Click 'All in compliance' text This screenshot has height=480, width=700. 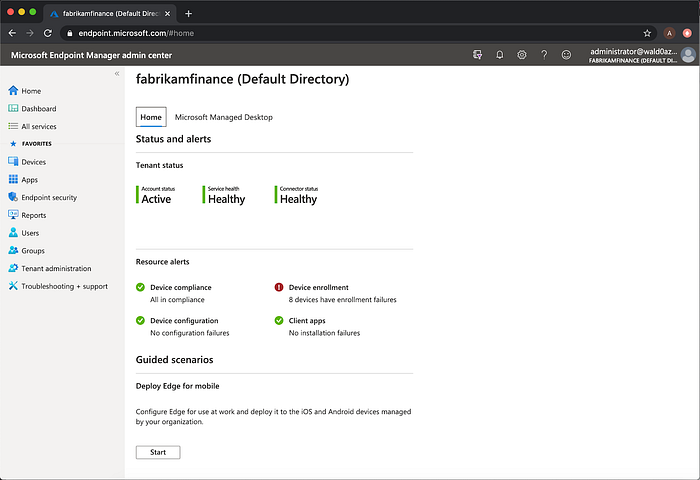[177, 300]
